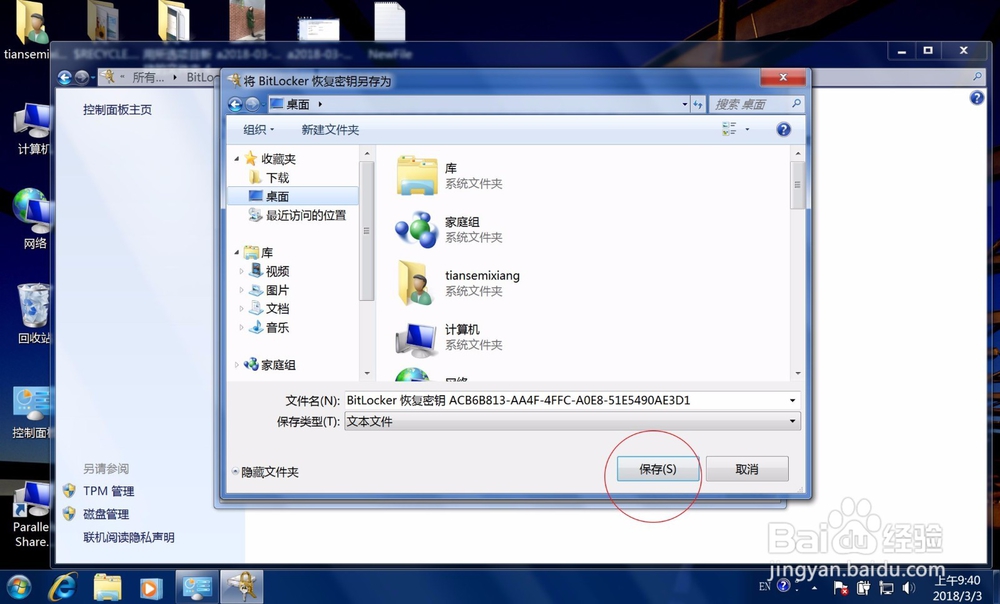Viewport: 1000px width, 604px height.
Task: Click the forward arrow in the save dialog
Action: [252, 103]
